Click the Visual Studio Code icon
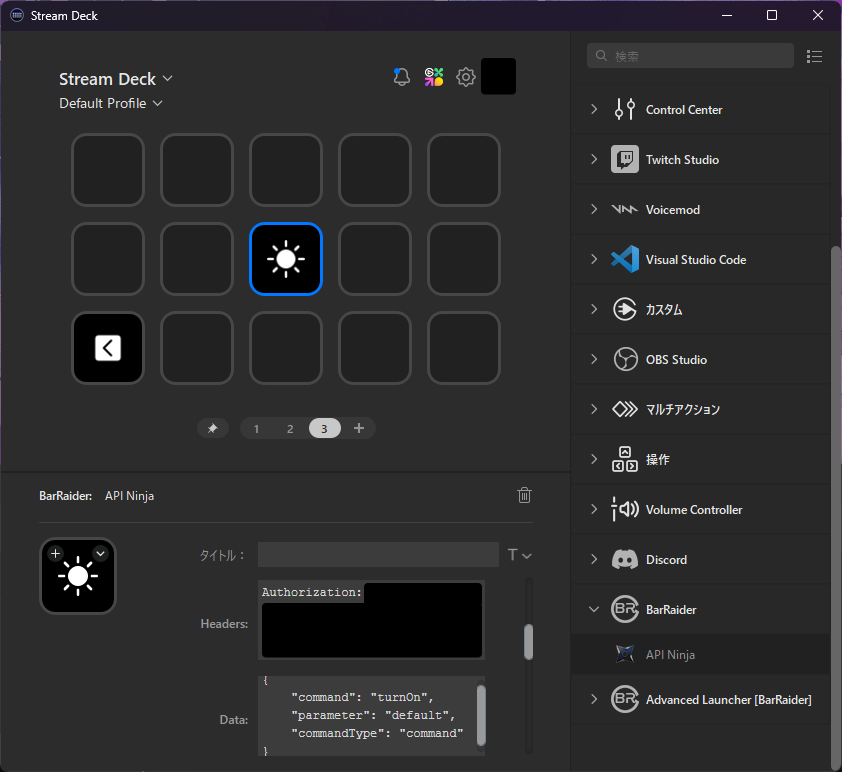842x772 pixels. (x=625, y=259)
